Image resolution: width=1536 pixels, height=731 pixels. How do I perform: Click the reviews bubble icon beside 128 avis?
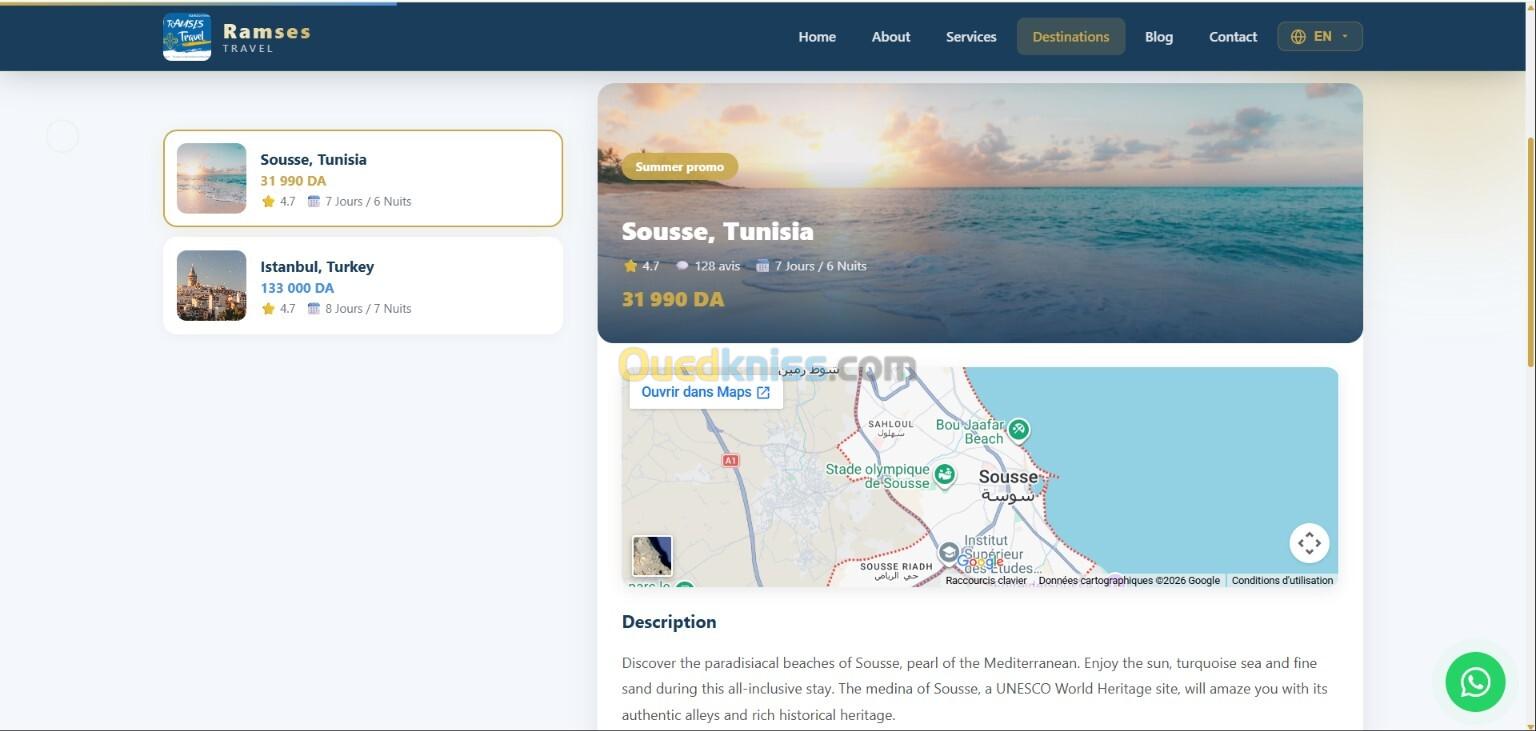click(x=682, y=266)
